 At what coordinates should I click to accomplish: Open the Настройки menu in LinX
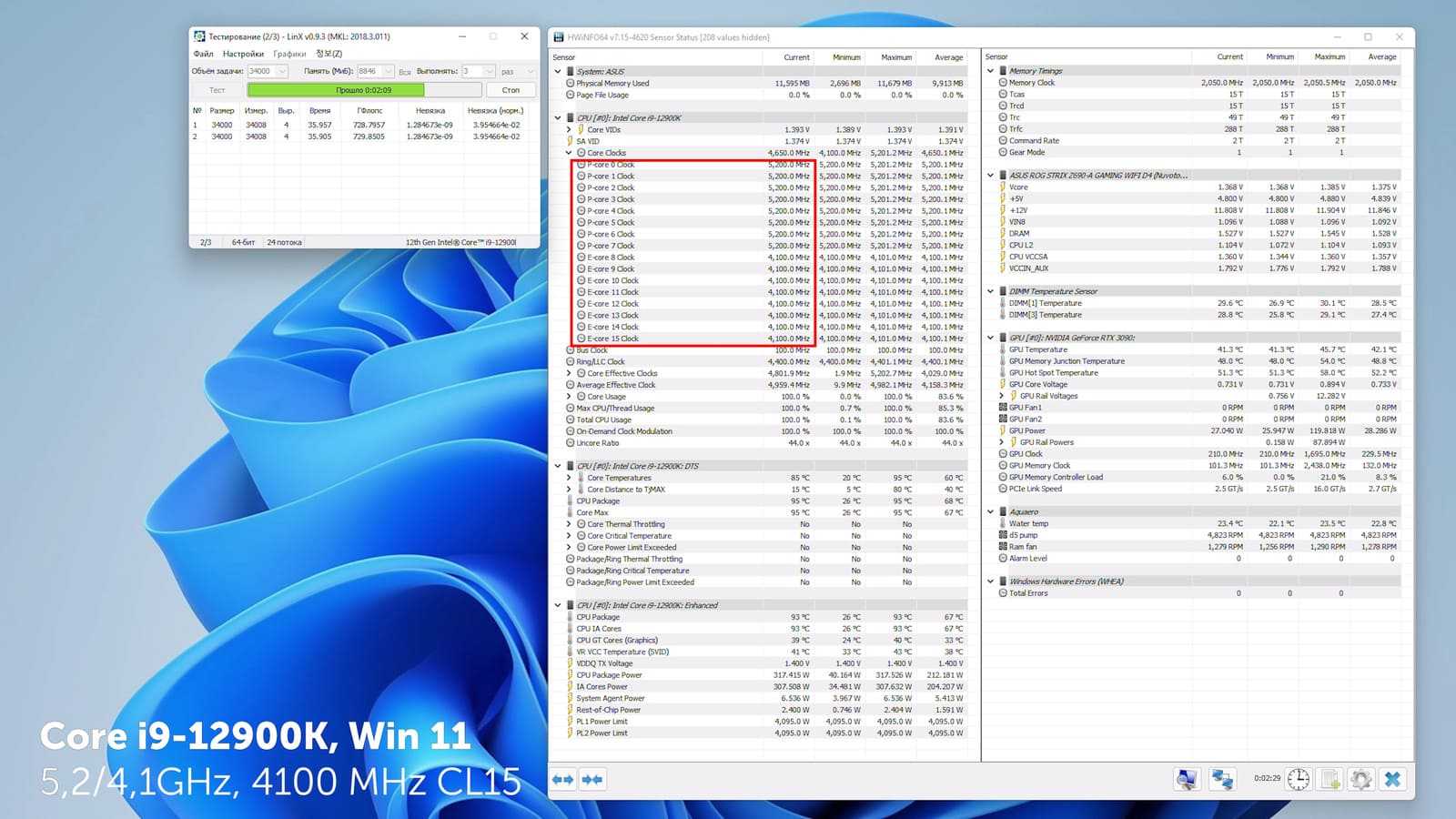tap(243, 54)
